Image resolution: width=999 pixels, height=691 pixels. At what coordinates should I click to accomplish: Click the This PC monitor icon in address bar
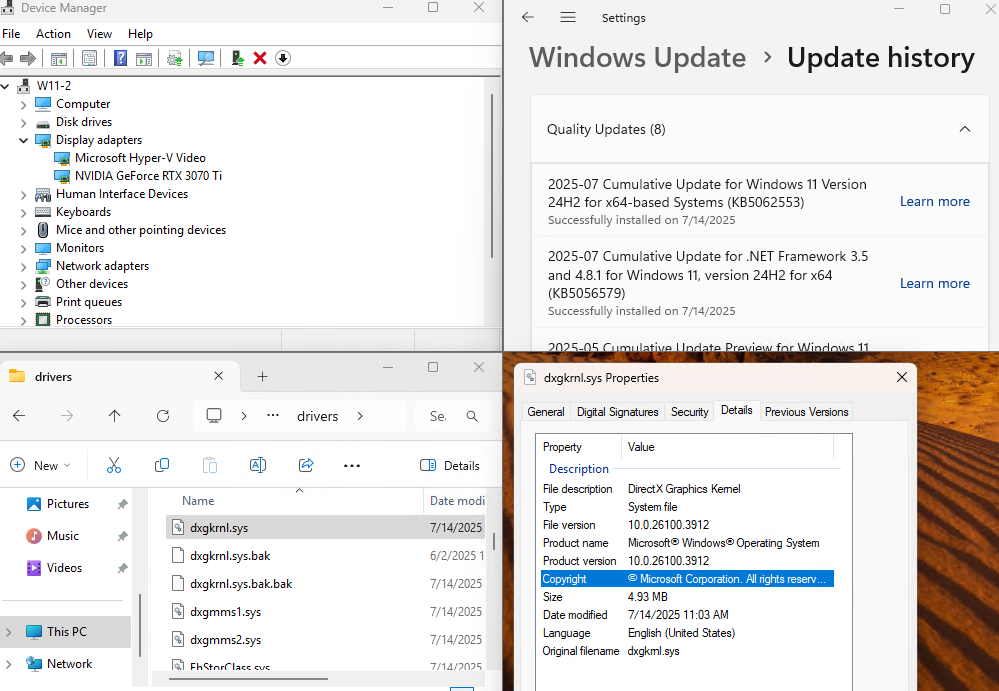pos(214,416)
